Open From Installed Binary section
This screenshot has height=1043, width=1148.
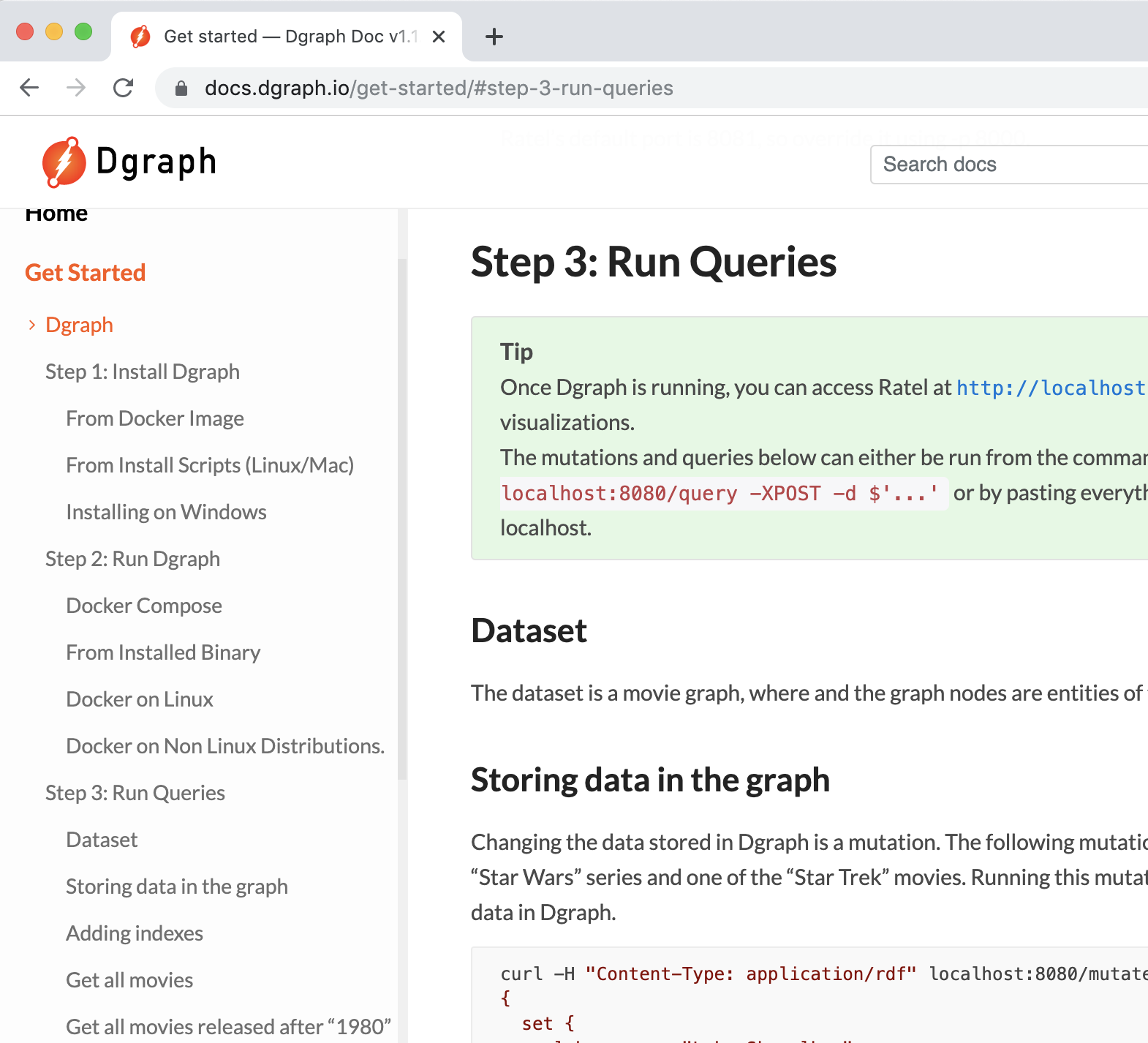(x=163, y=652)
